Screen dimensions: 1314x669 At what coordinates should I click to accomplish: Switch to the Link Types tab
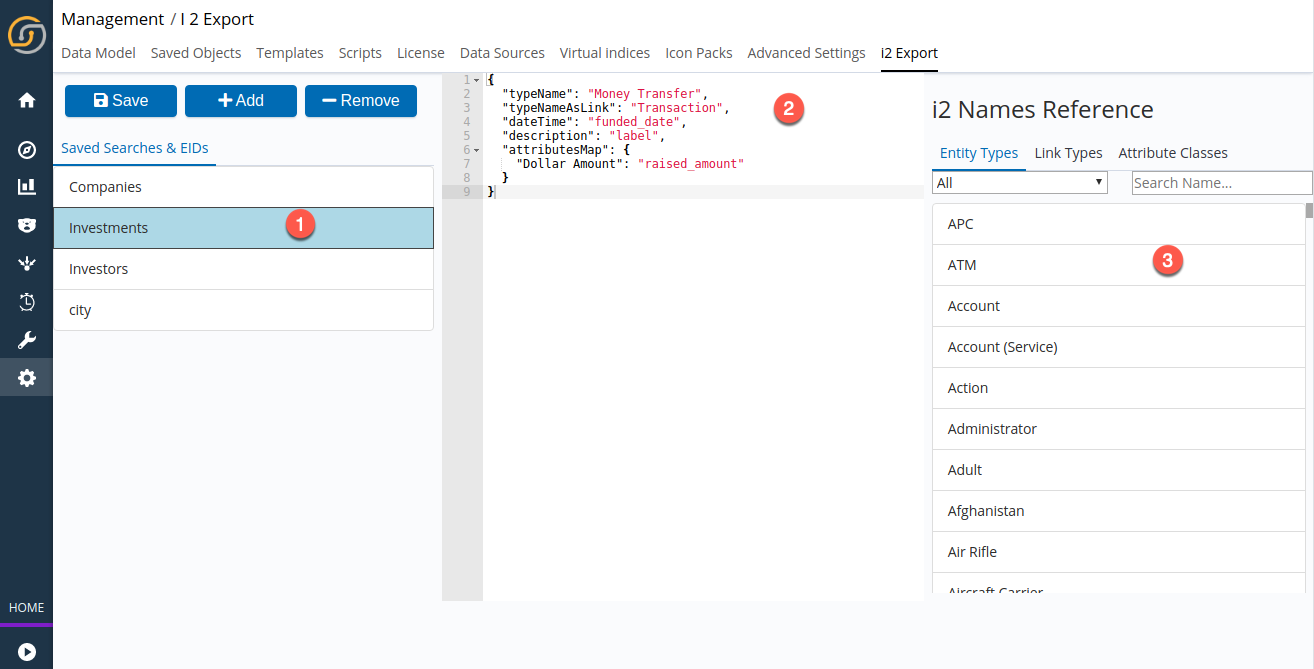pyautogui.click(x=1068, y=153)
